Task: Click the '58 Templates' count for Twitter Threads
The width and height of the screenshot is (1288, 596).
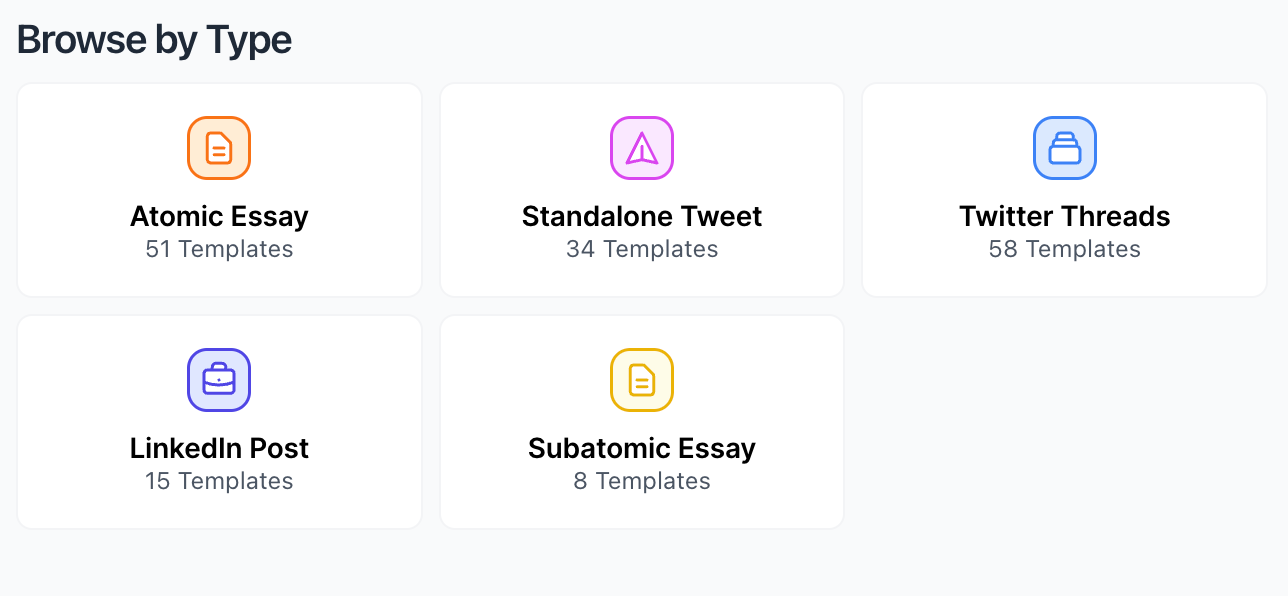Action: click(1064, 249)
